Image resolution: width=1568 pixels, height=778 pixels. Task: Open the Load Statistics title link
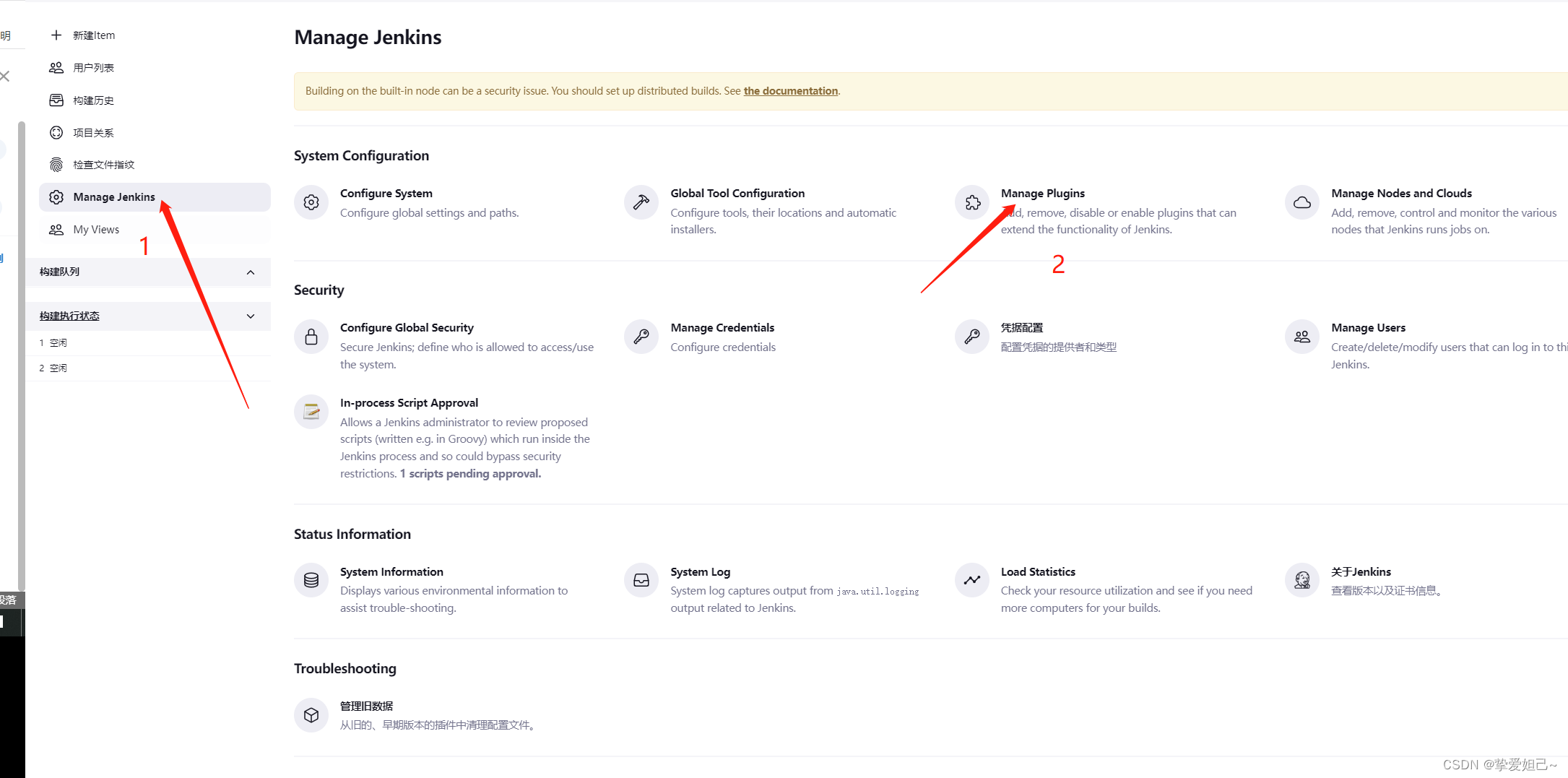(x=1038, y=571)
